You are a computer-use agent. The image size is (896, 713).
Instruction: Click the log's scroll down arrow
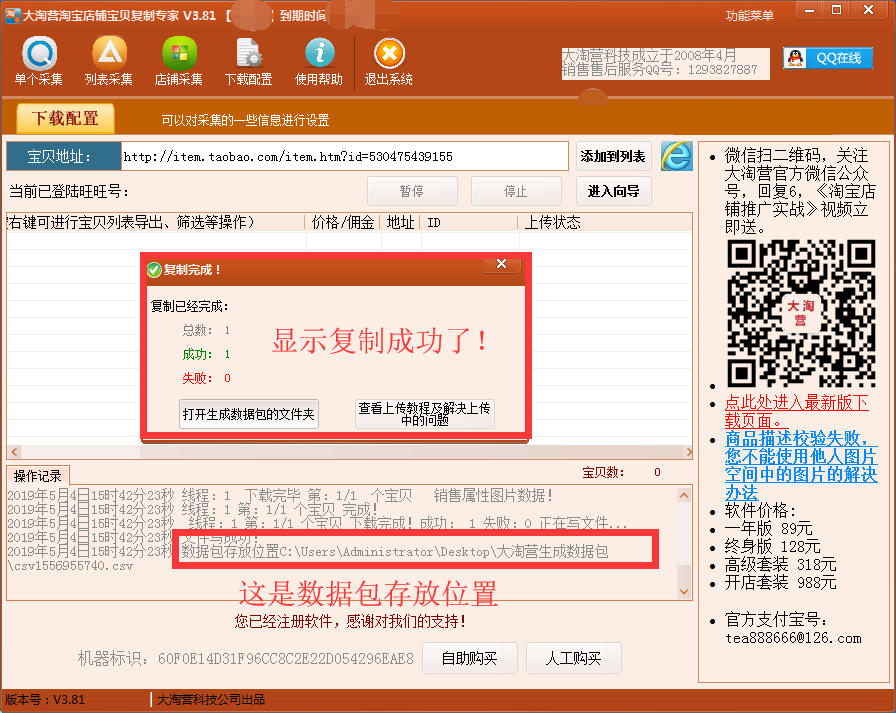tap(683, 591)
